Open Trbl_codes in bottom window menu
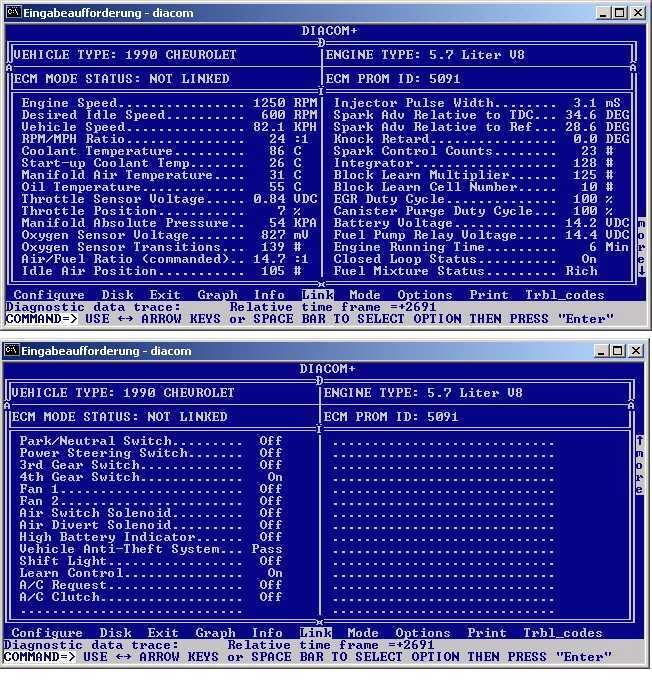This screenshot has height=680, width=652. [563, 633]
